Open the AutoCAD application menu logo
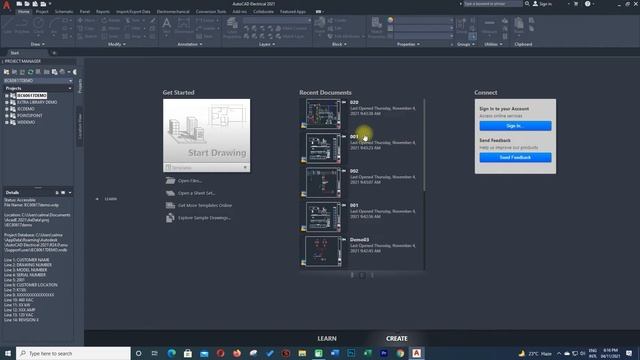The width and height of the screenshot is (640, 360). click(6, 5)
